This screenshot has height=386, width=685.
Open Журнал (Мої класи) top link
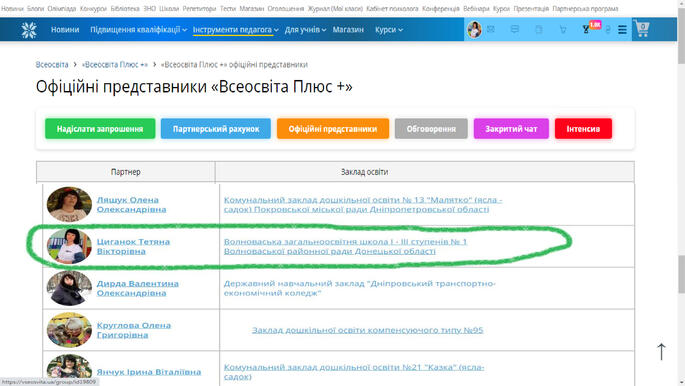click(335, 8)
